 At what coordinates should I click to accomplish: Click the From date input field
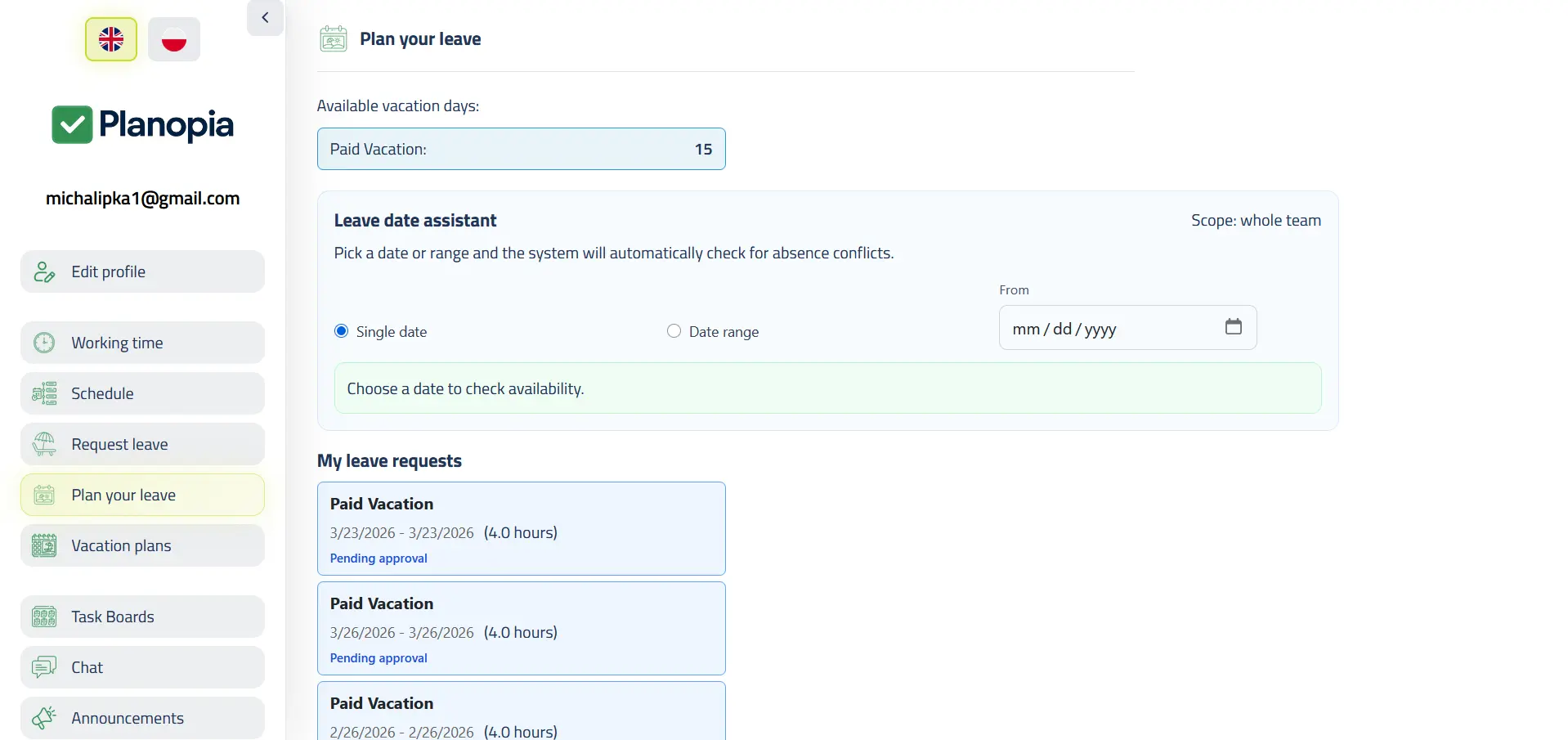pos(1104,329)
